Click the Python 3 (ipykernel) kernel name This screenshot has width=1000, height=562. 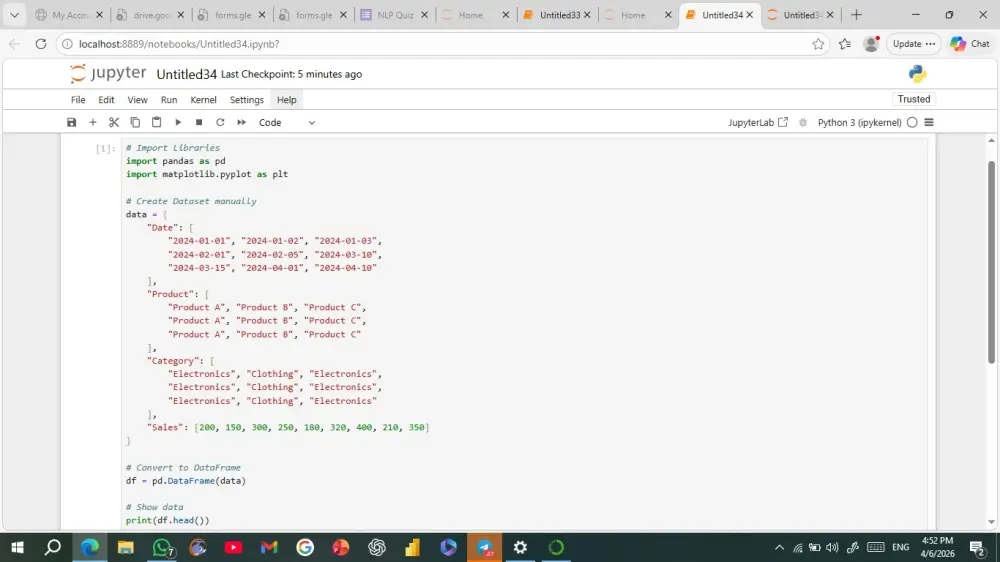[x=859, y=122]
